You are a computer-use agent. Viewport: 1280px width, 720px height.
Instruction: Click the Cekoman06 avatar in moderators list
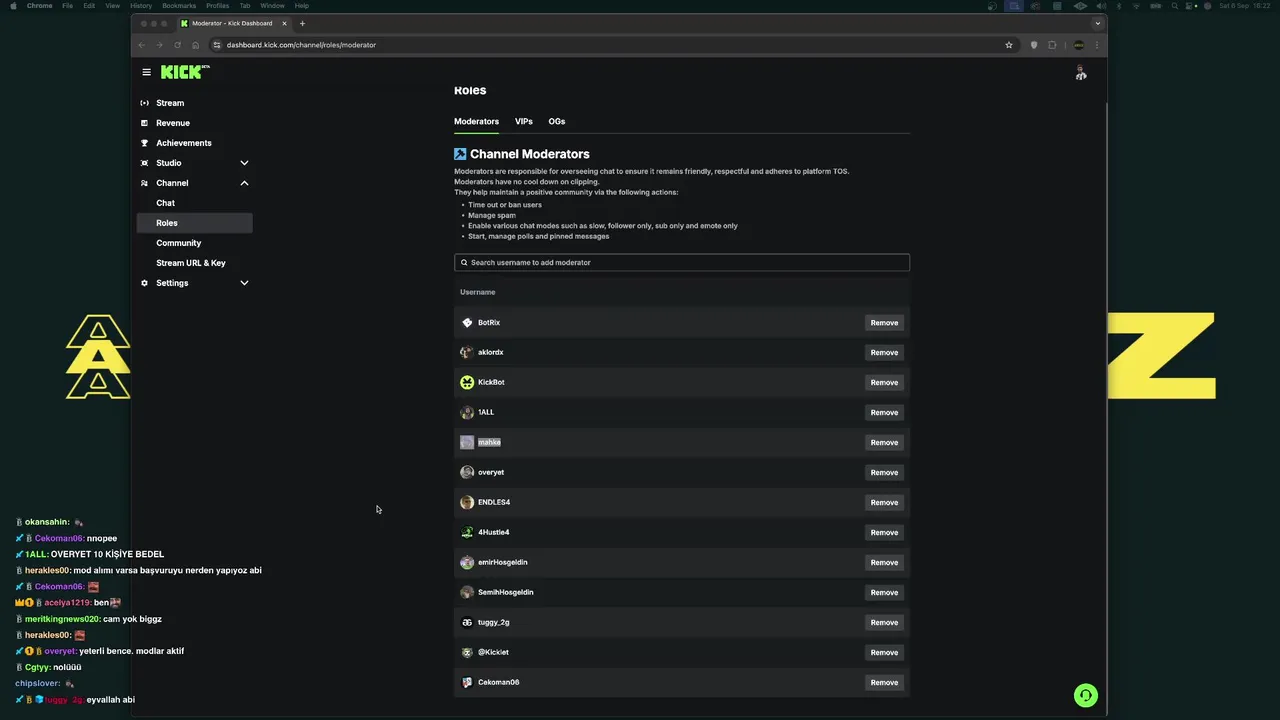point(467,683)
